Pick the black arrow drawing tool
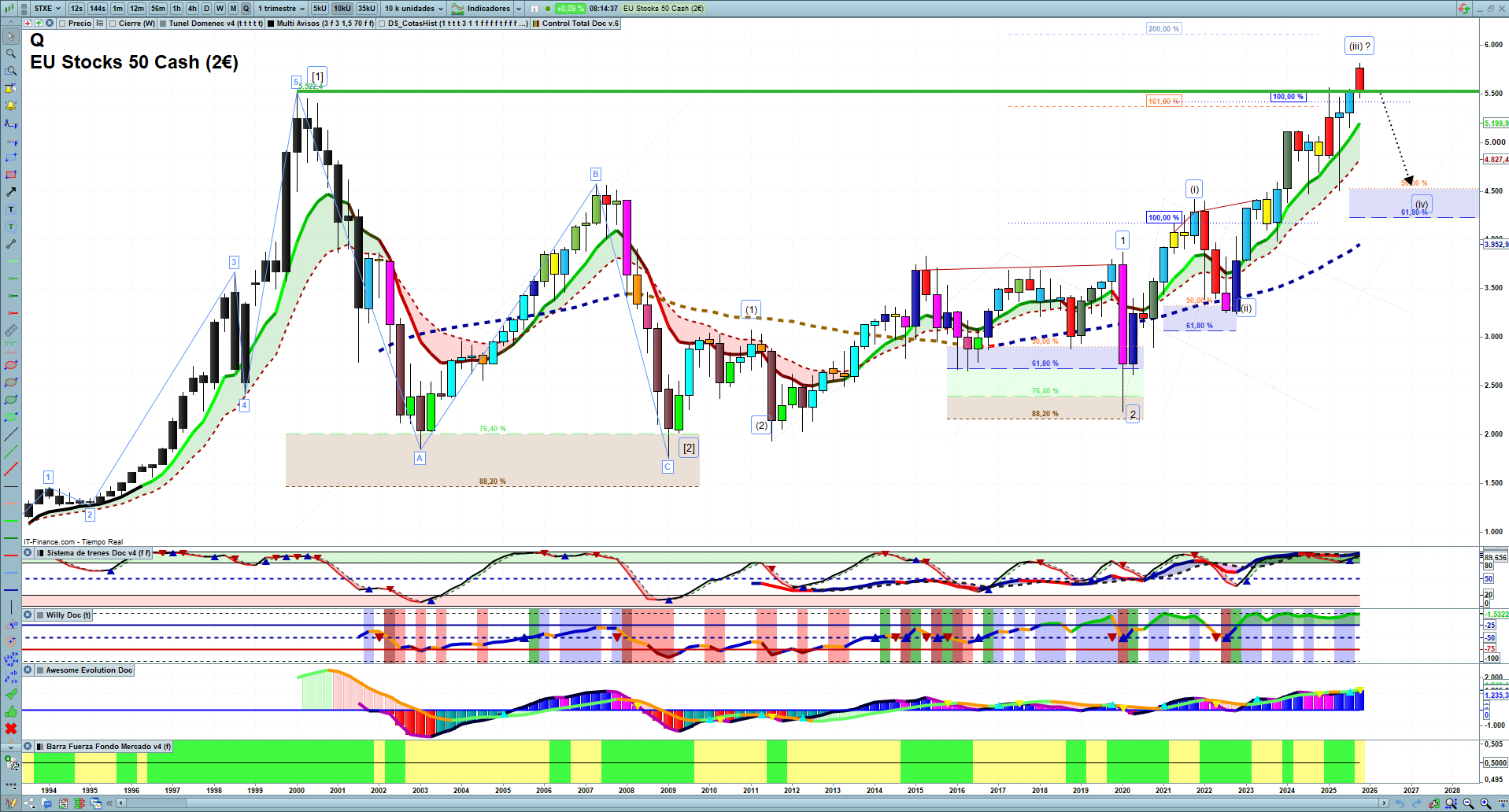The width and height of the screenshot is (1509, 812). [x=11, y=192]
